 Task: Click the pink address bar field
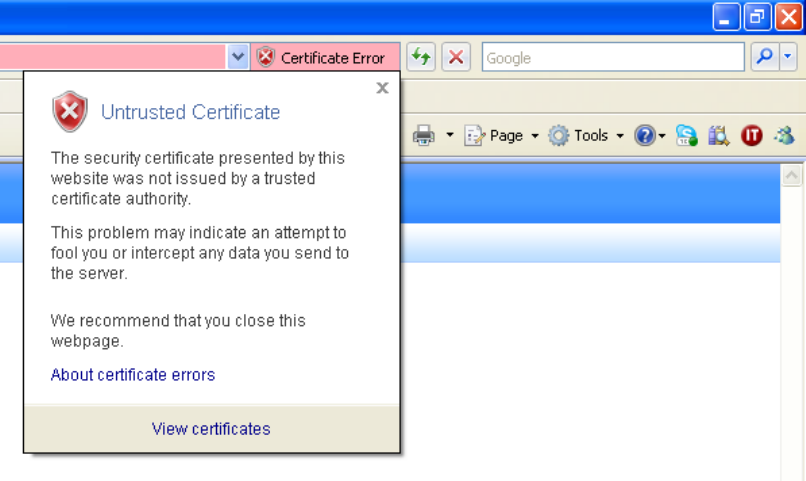(x=113, y=57)
